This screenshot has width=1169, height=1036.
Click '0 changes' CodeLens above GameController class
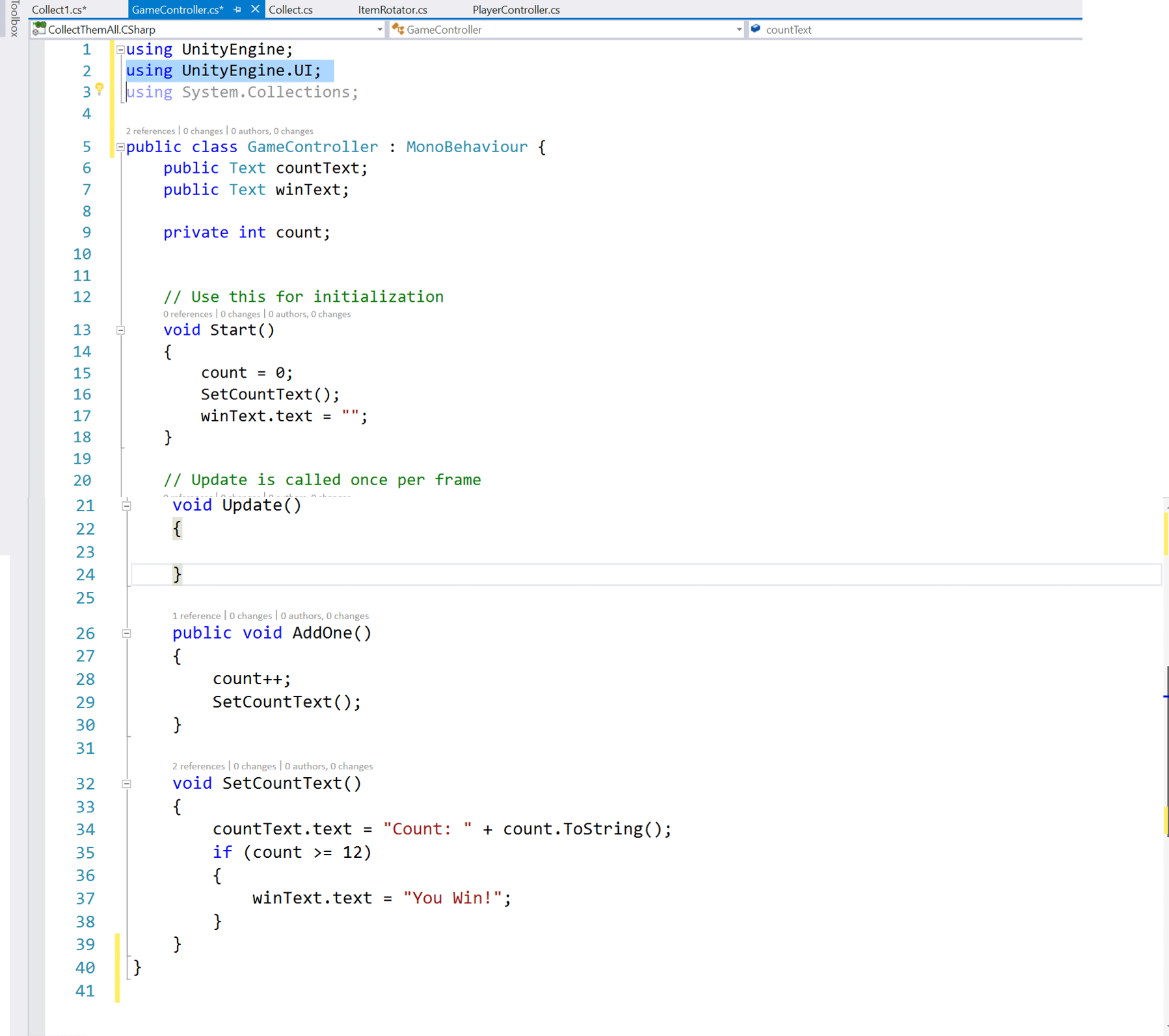[x=203, y=131]
